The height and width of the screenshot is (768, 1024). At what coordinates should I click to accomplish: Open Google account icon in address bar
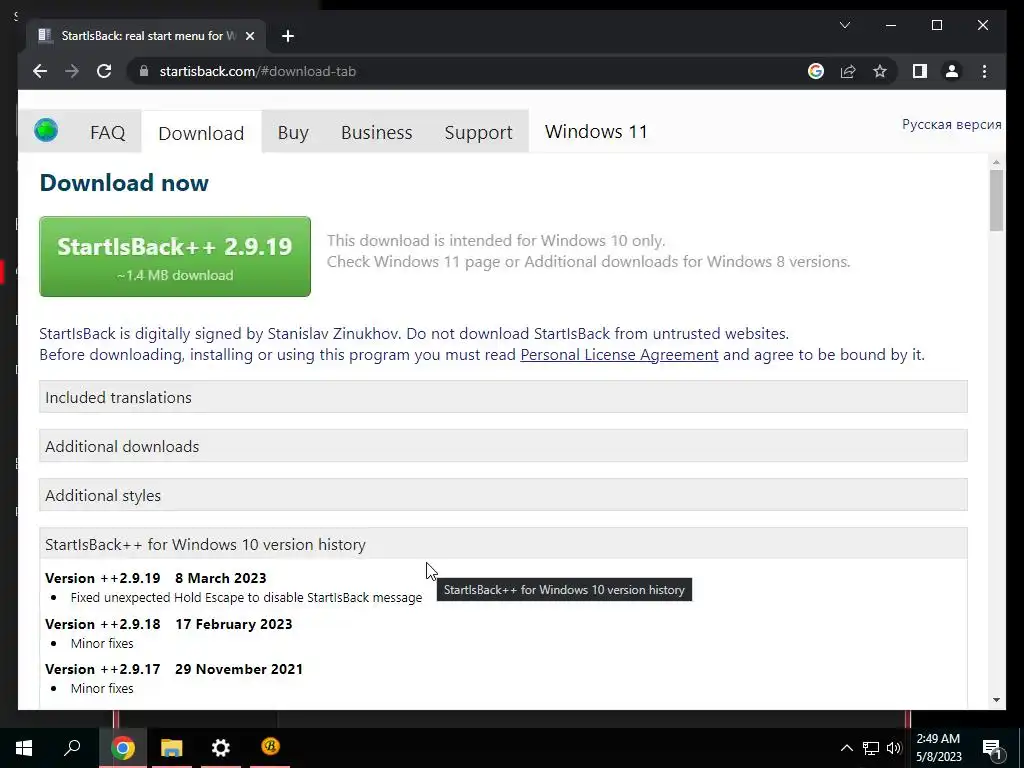[x=816, y=71]
